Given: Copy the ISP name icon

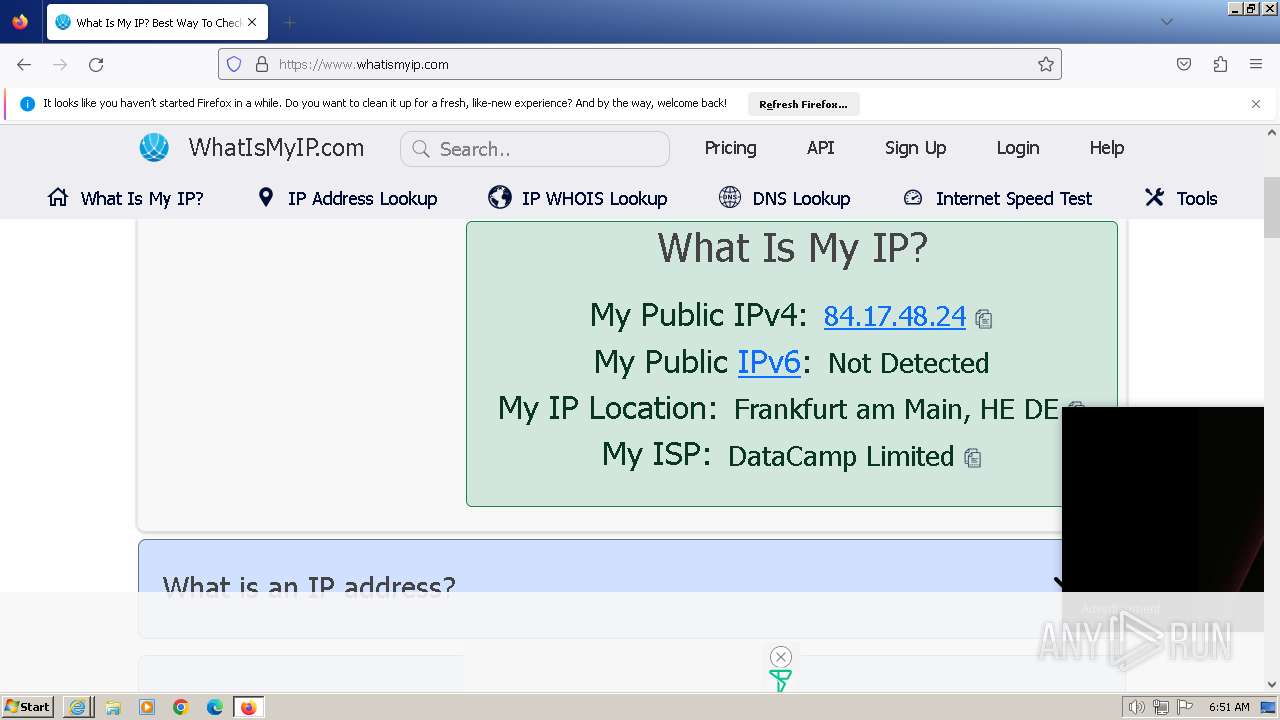Looking at the screenshot, I should click(972, 458).
